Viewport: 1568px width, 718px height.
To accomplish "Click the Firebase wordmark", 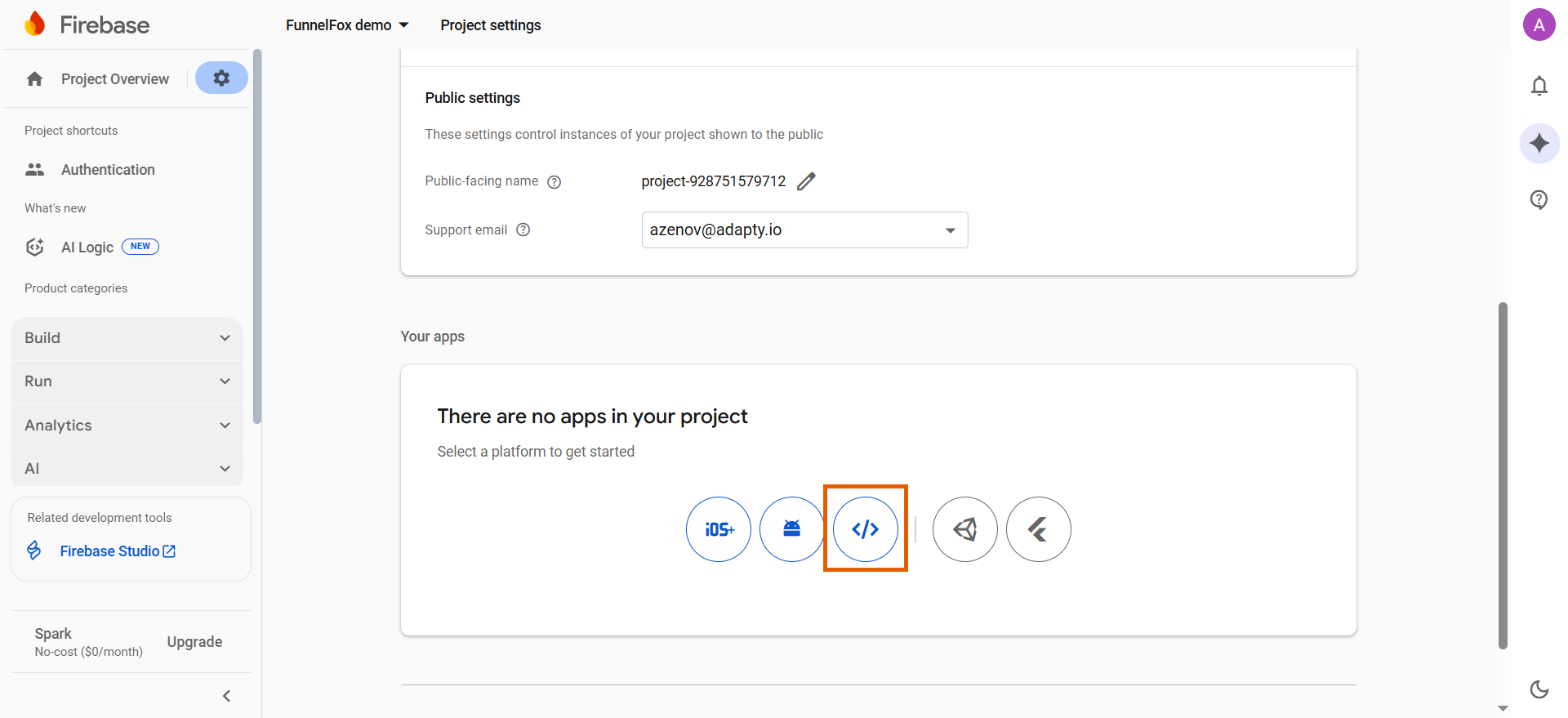I will coord(105,25).
